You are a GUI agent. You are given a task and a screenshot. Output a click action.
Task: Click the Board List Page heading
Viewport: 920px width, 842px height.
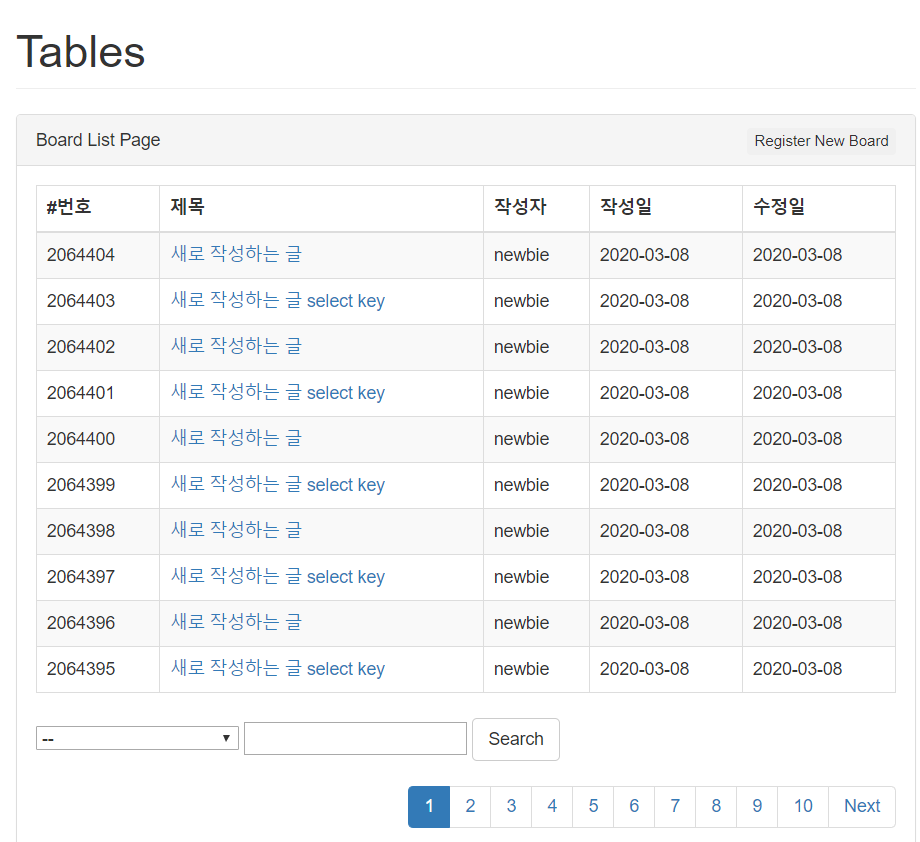[x=98, y=140]
